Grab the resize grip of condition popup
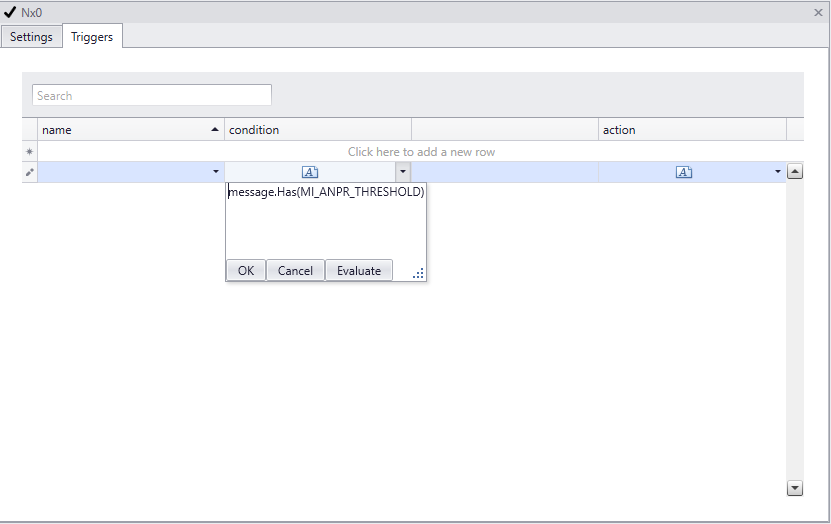The width and height of the screenshot is (831, 524). coord(418,273)
